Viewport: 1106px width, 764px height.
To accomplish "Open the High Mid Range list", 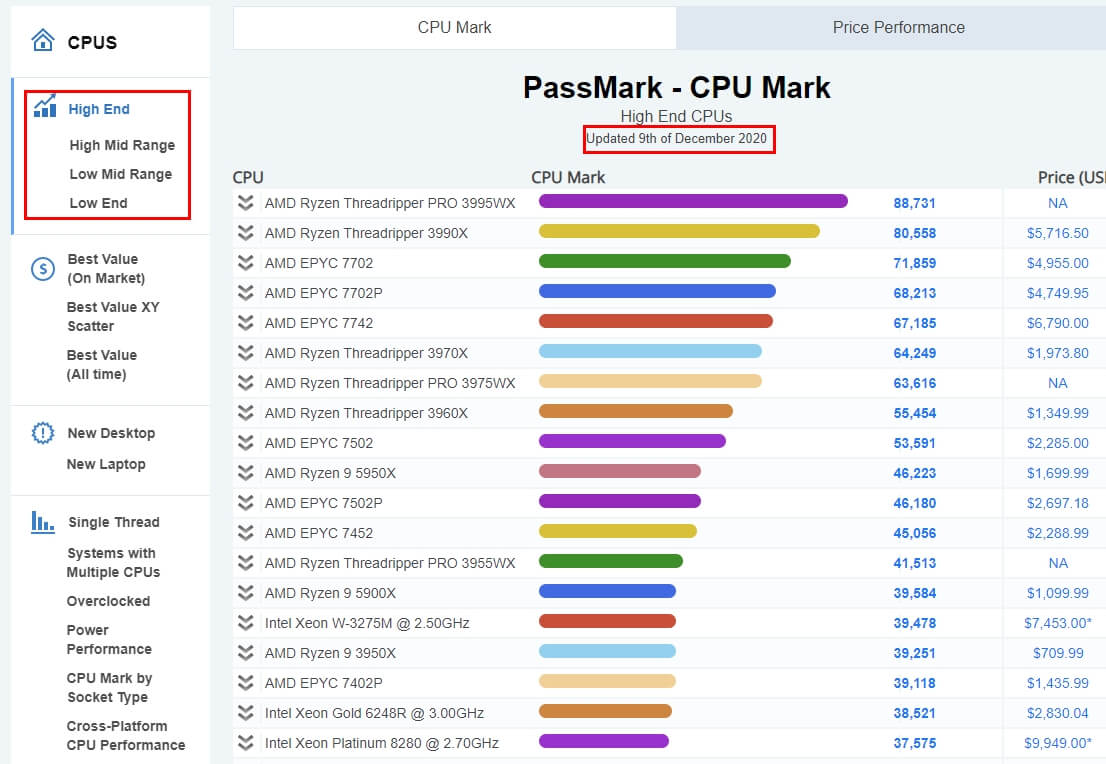I will coord(122,145).
